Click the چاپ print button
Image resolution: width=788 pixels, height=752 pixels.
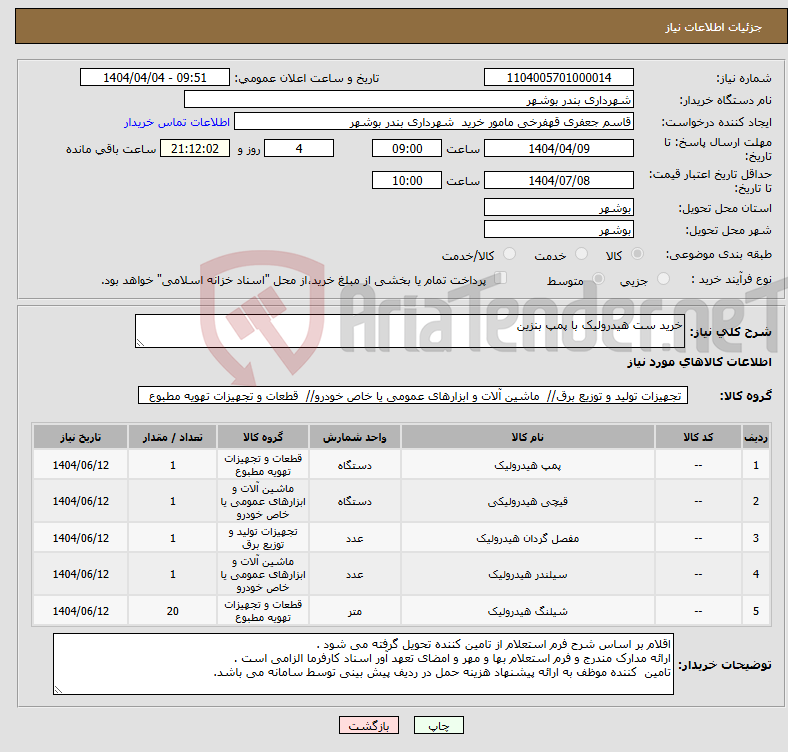coord(439,725)
